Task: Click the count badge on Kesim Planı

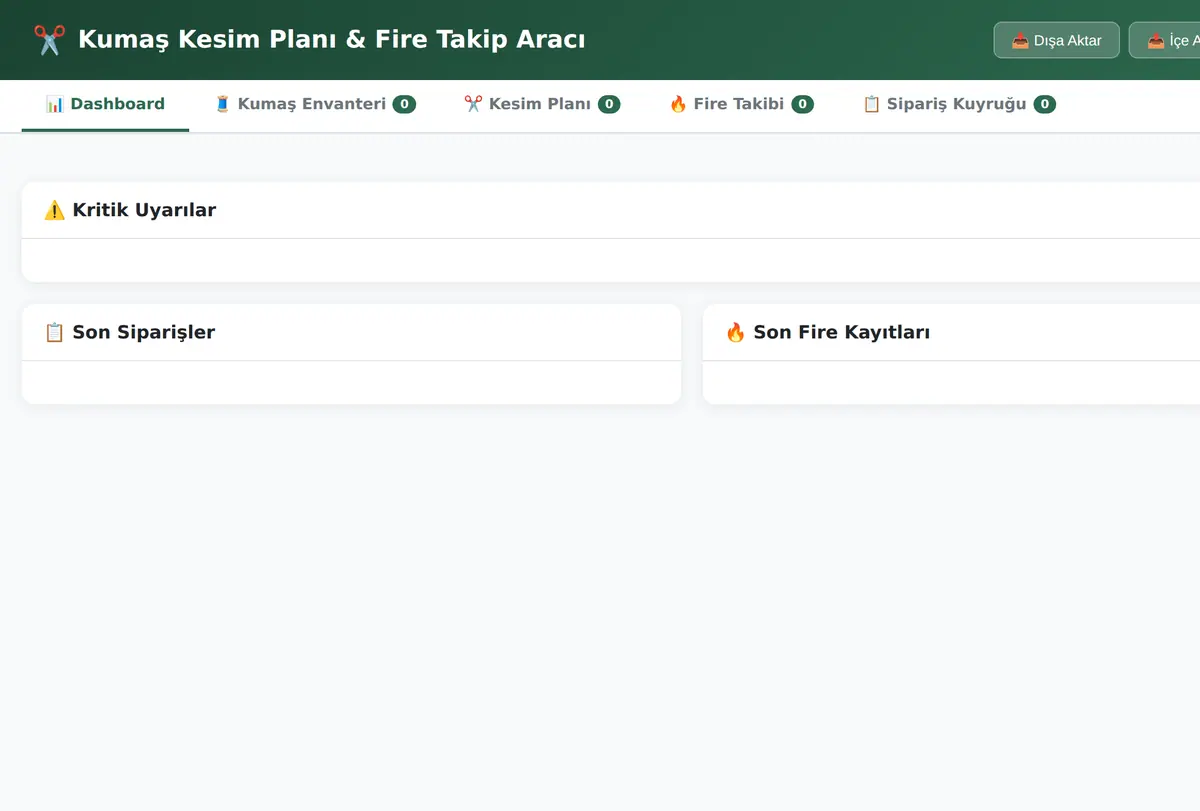Action: coord(609,104)
